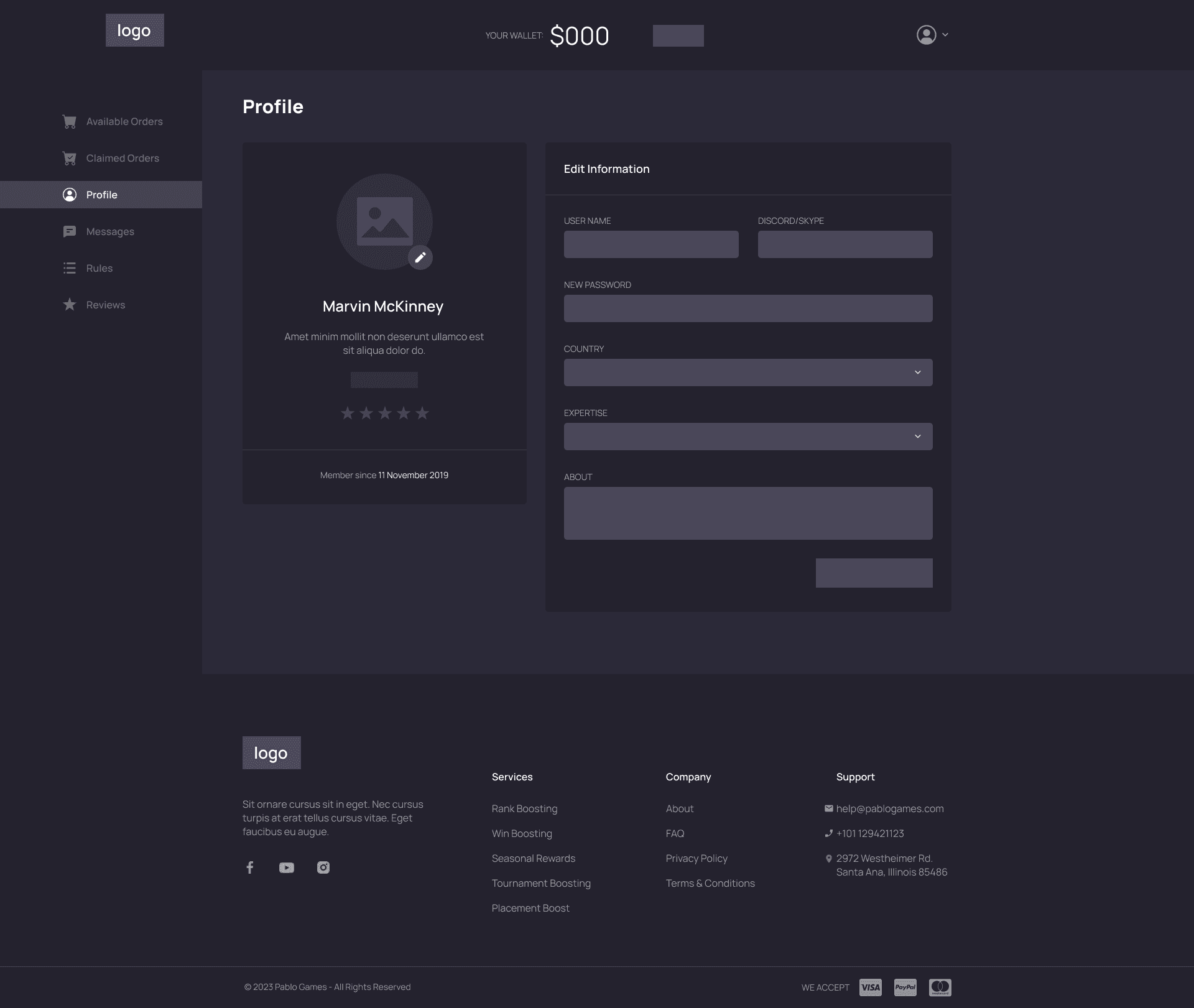Click the About text area
Image resolution: width=1194 pixels, height=1008 pixels.
point(748,513)
